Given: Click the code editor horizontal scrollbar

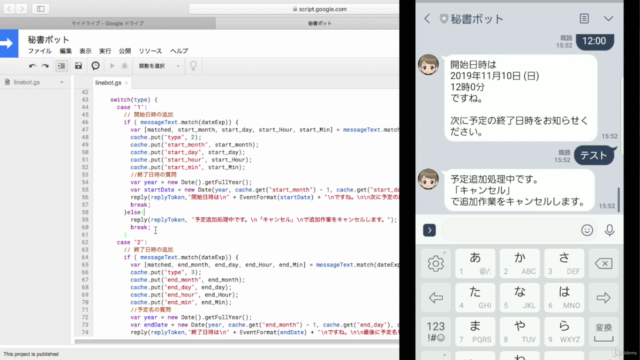Looking at the screenshot, I should pos(237,341).
